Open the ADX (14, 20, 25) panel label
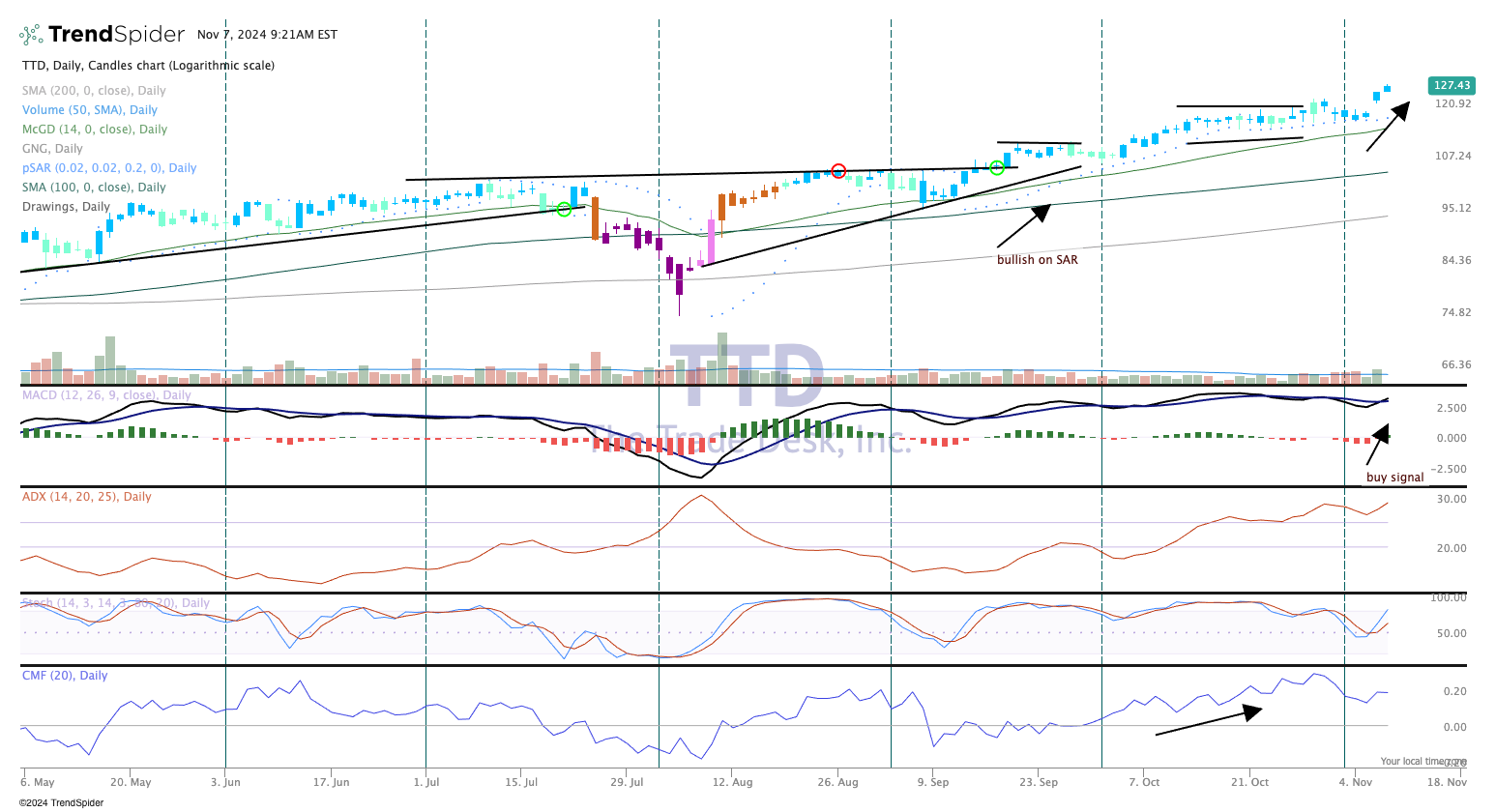This screenshot has width=1496, height=812. [x=87, y=497]
